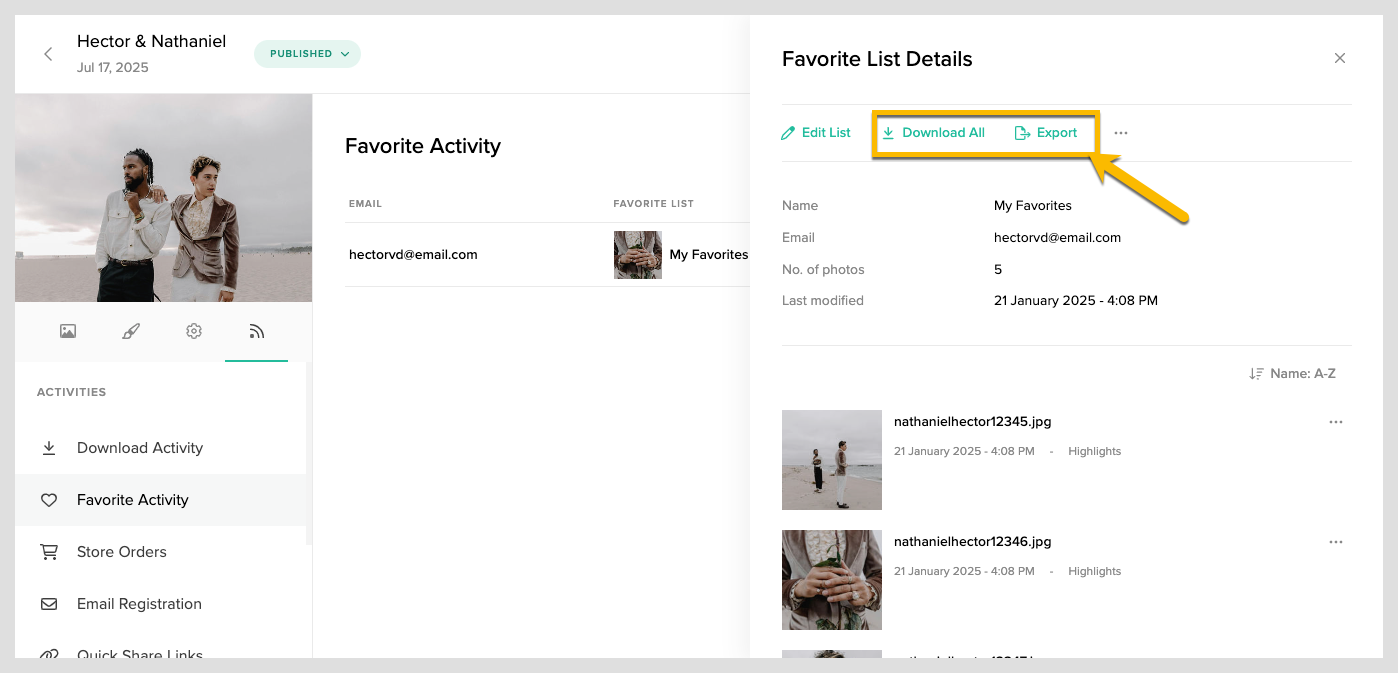Screen dimensions: 1398x673
Task: Close the Favorite List Details panel
Action: [x=1340, y=58]
